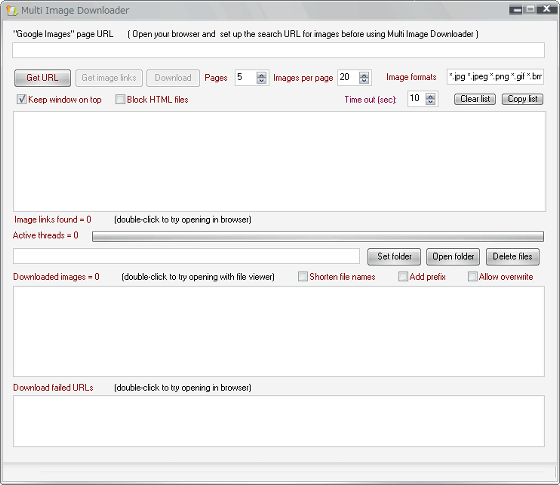
Task: Increase the Time out seconds value
Action: tap(431, 96)
